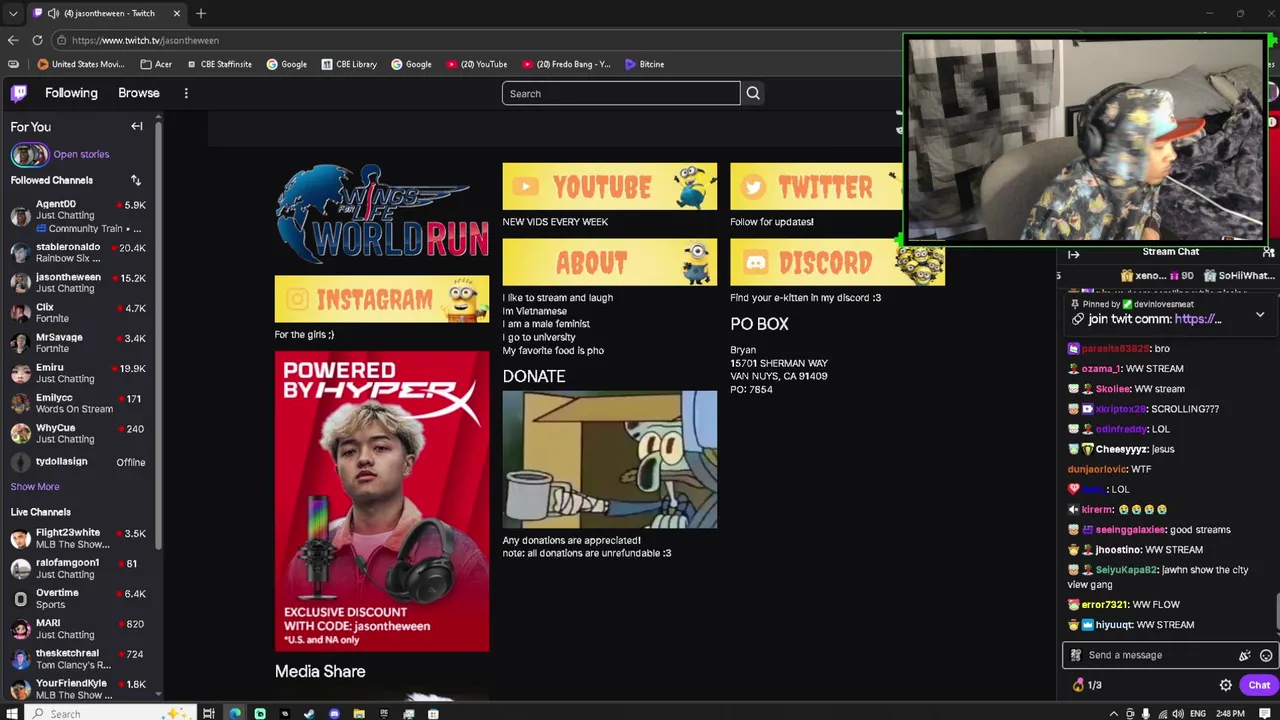Open File Explorer from taskbar

(x=359, y=713)
